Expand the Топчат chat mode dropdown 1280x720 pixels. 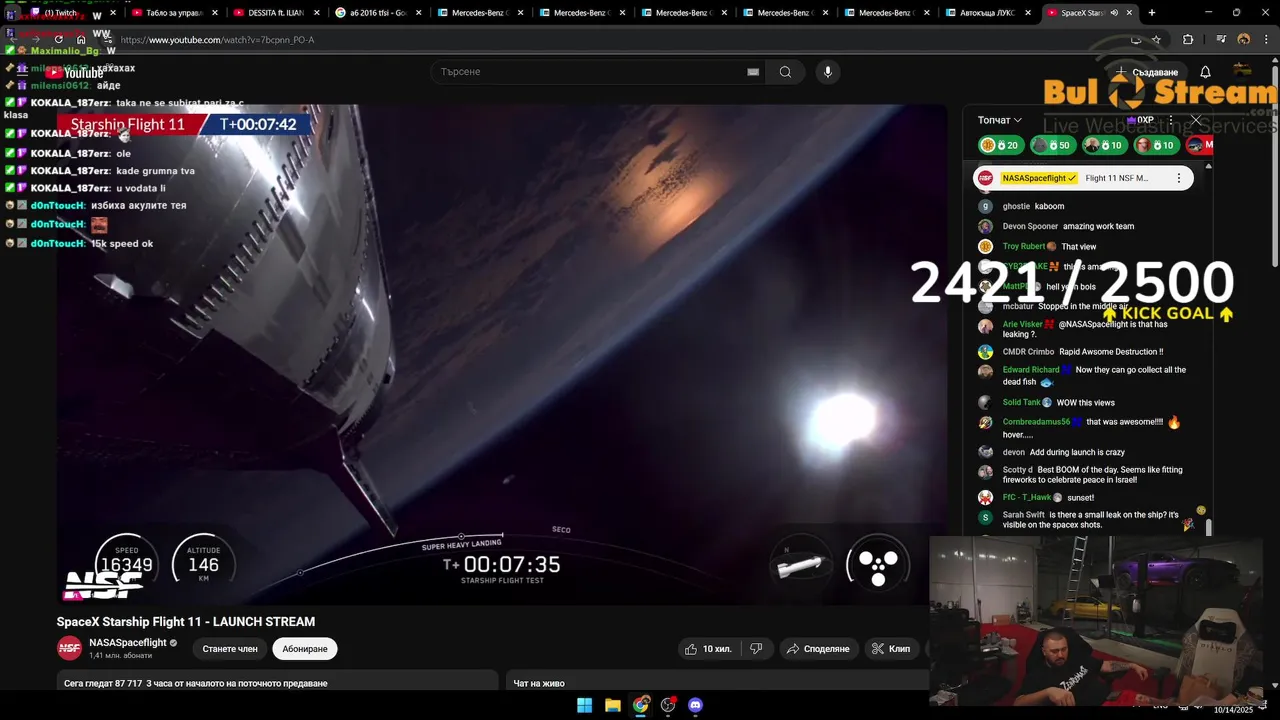coord(1000,120)
